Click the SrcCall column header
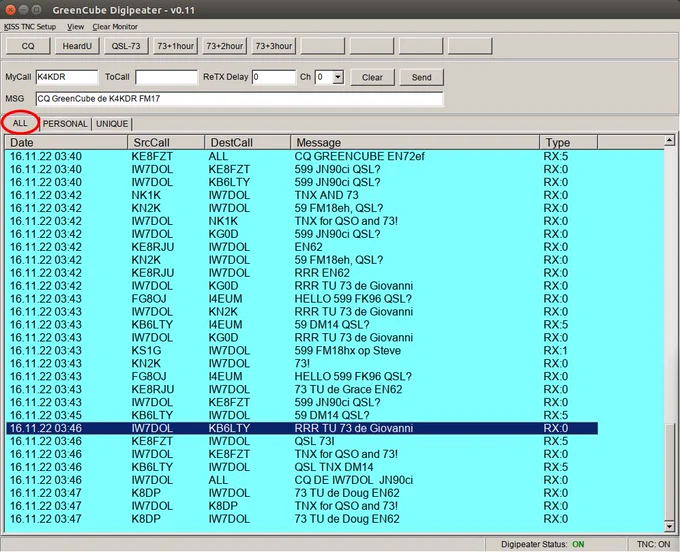 (x=166, y=142)
